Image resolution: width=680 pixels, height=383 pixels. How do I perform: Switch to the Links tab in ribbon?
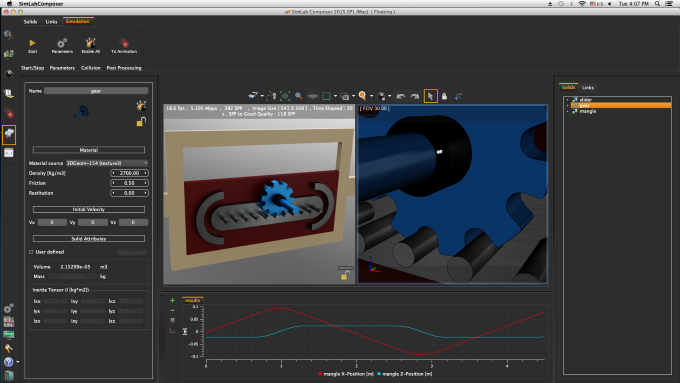pyautogui.click(x=51, y=22)
